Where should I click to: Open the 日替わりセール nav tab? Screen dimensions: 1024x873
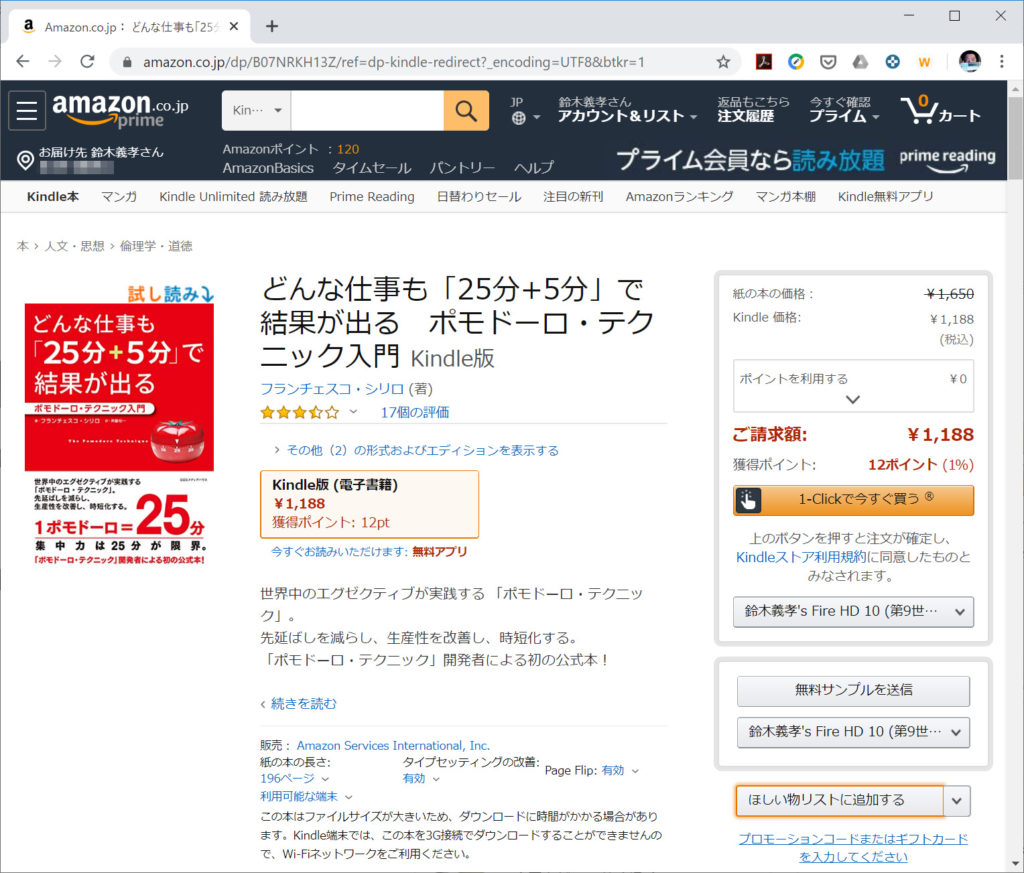point(479,197)
